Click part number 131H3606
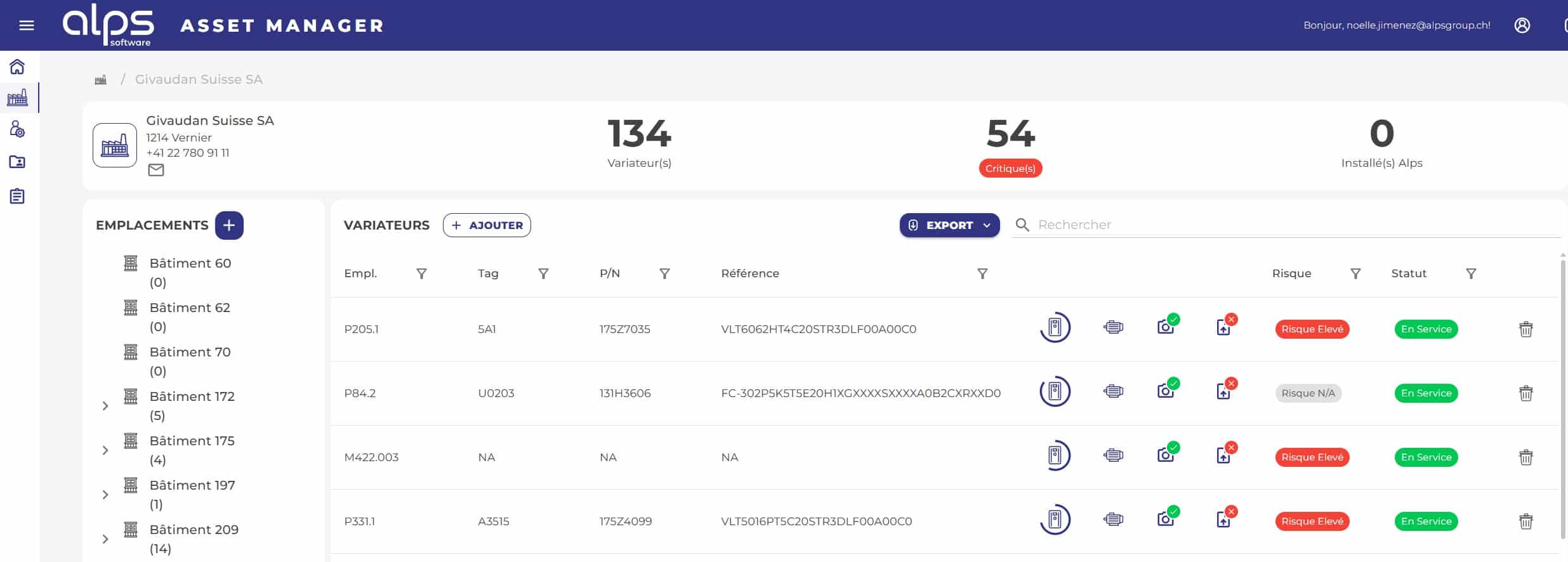 pyautogui.click(x=625, y=393)
